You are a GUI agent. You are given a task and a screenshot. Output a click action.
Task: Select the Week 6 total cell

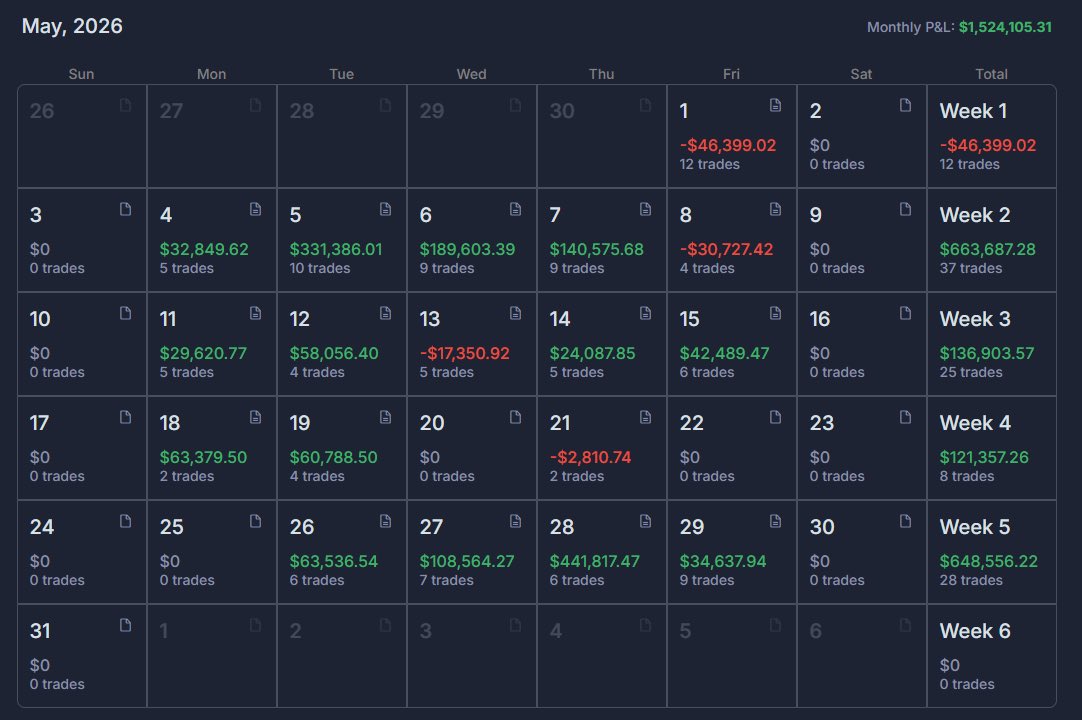point(992,656)
